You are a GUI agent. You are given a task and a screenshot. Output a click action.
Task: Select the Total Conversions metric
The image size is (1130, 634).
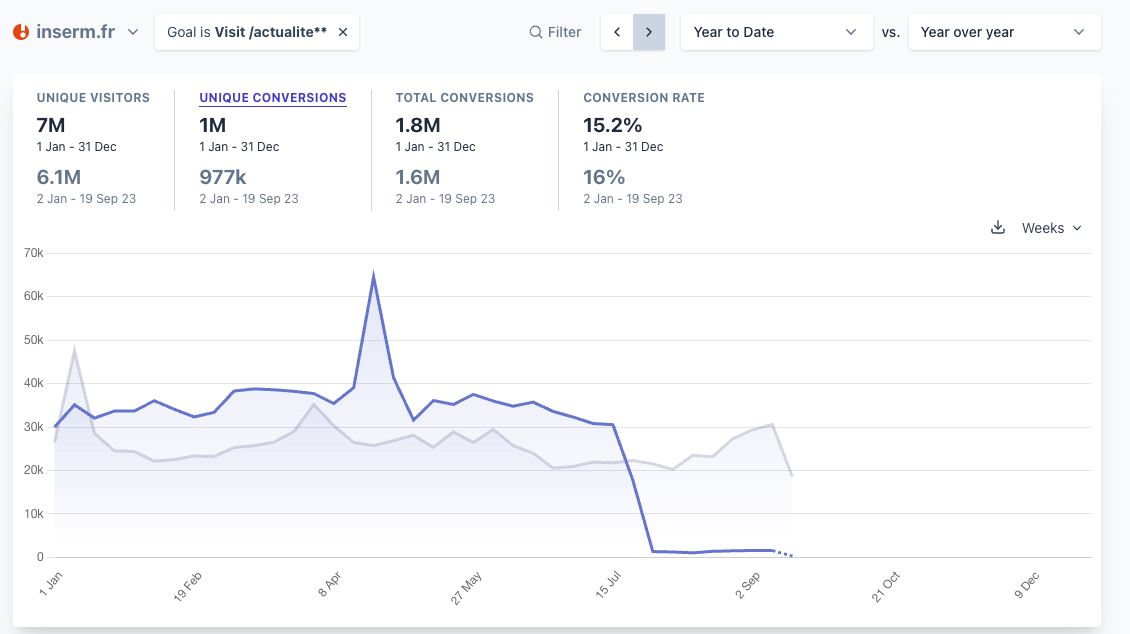pos(464,98)
